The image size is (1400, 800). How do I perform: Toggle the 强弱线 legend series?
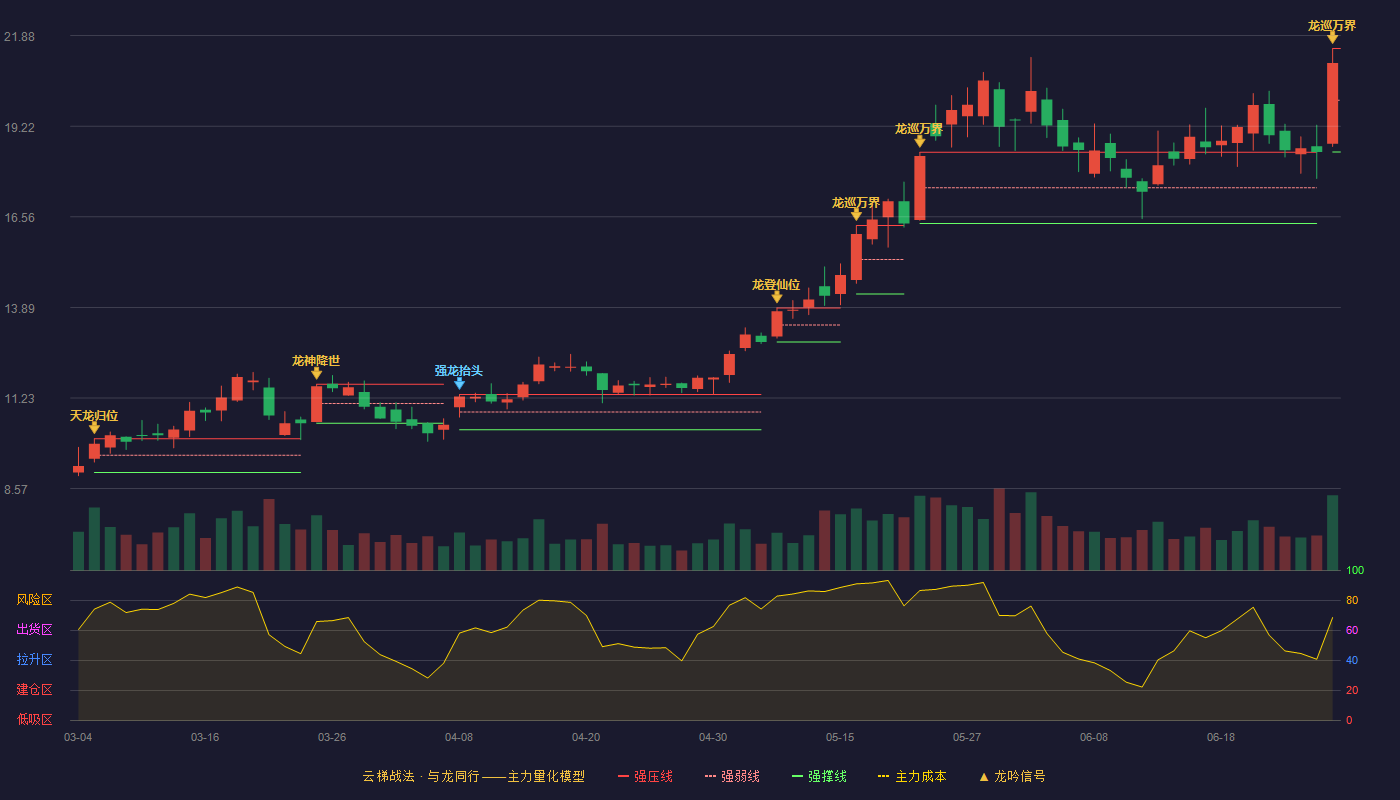(732, 776)
